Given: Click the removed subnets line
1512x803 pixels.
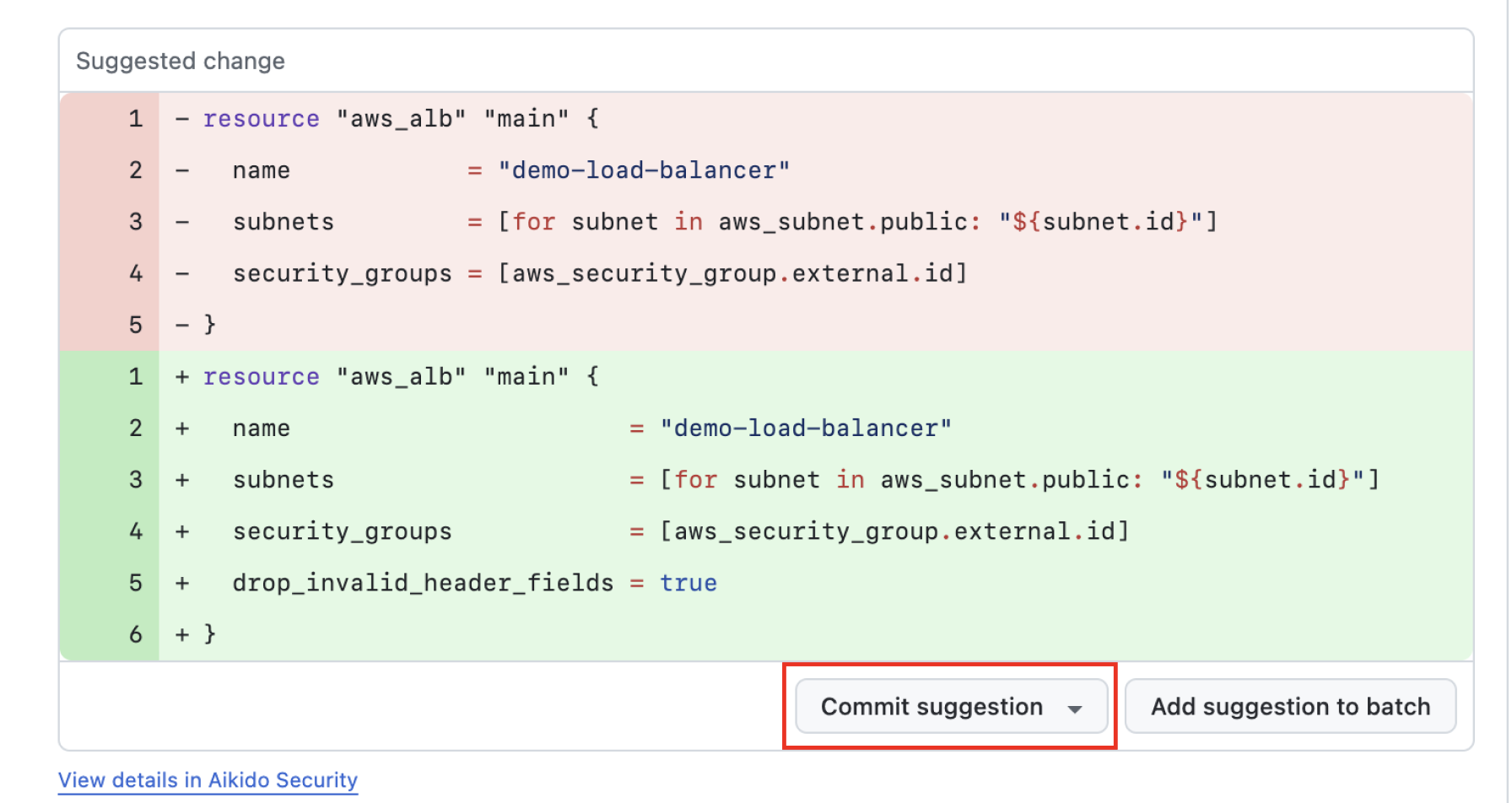Looking at the screenshot, I should tap(766, 222).
